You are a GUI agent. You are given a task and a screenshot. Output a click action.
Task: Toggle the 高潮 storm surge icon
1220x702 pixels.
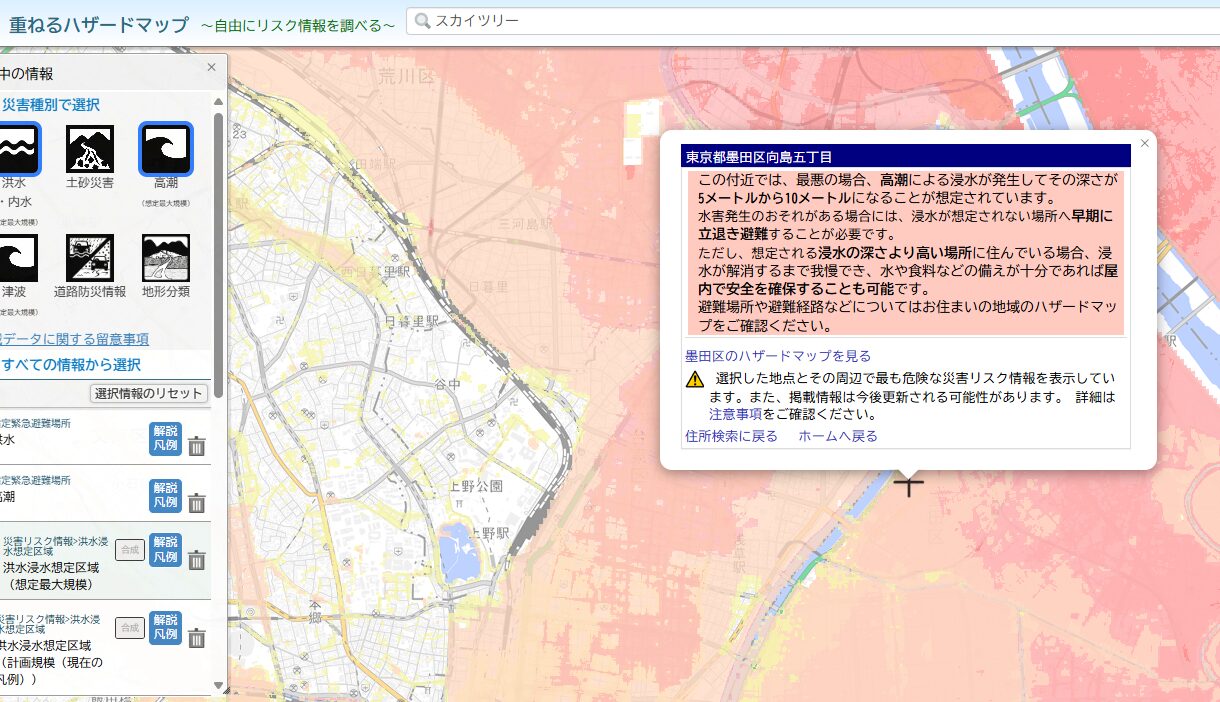click(165, 149)
